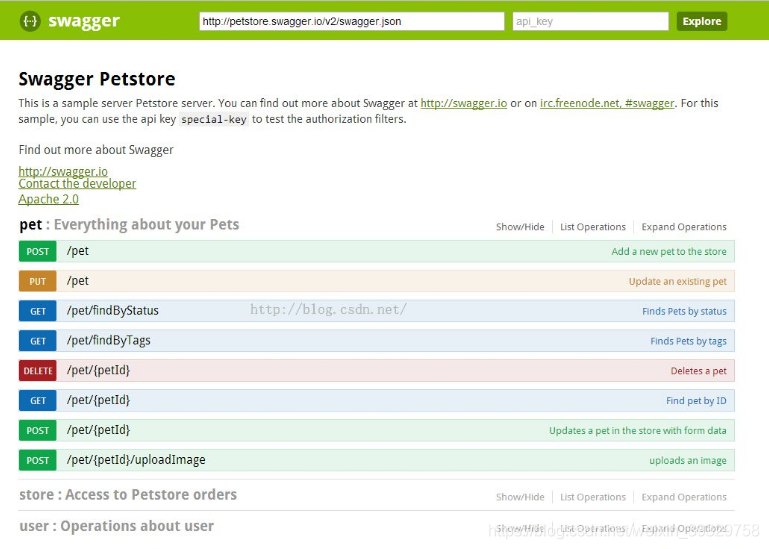769x549 pixels.
Task: Focus the api_key input field
Action: tap(590, 21)
